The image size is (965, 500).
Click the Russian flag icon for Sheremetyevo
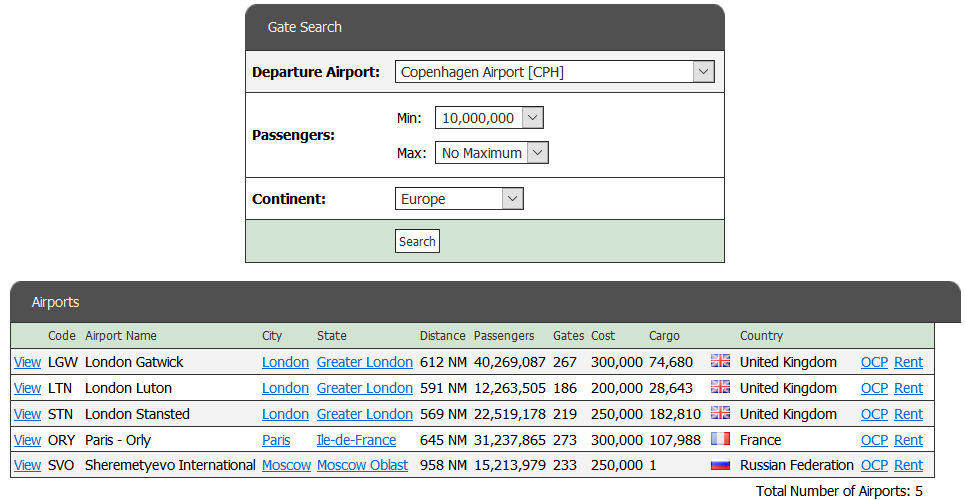tap(720, 466)
